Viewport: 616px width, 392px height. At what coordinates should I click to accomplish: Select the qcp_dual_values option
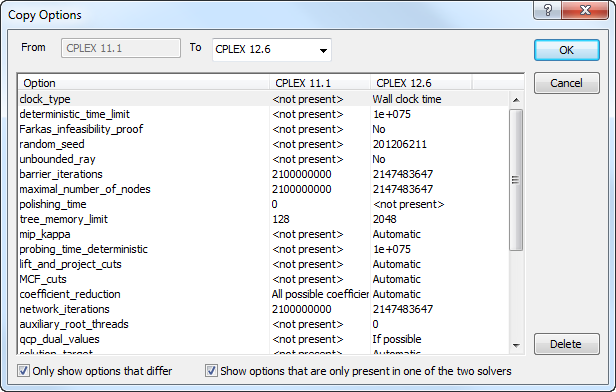(x=263, y=339)
